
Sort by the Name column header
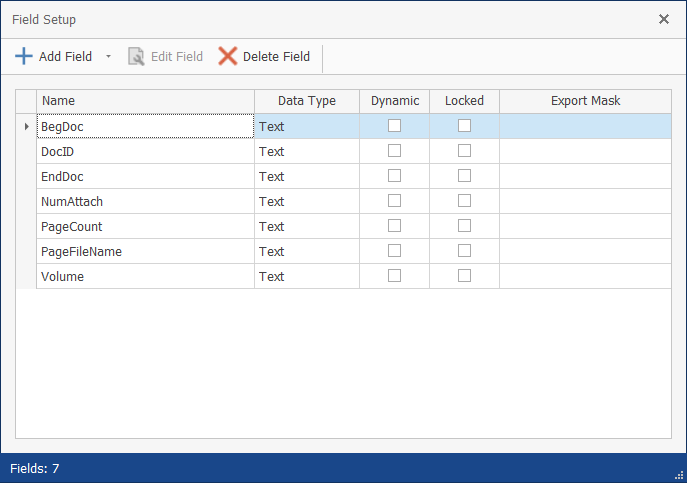(x=145, y=101)
